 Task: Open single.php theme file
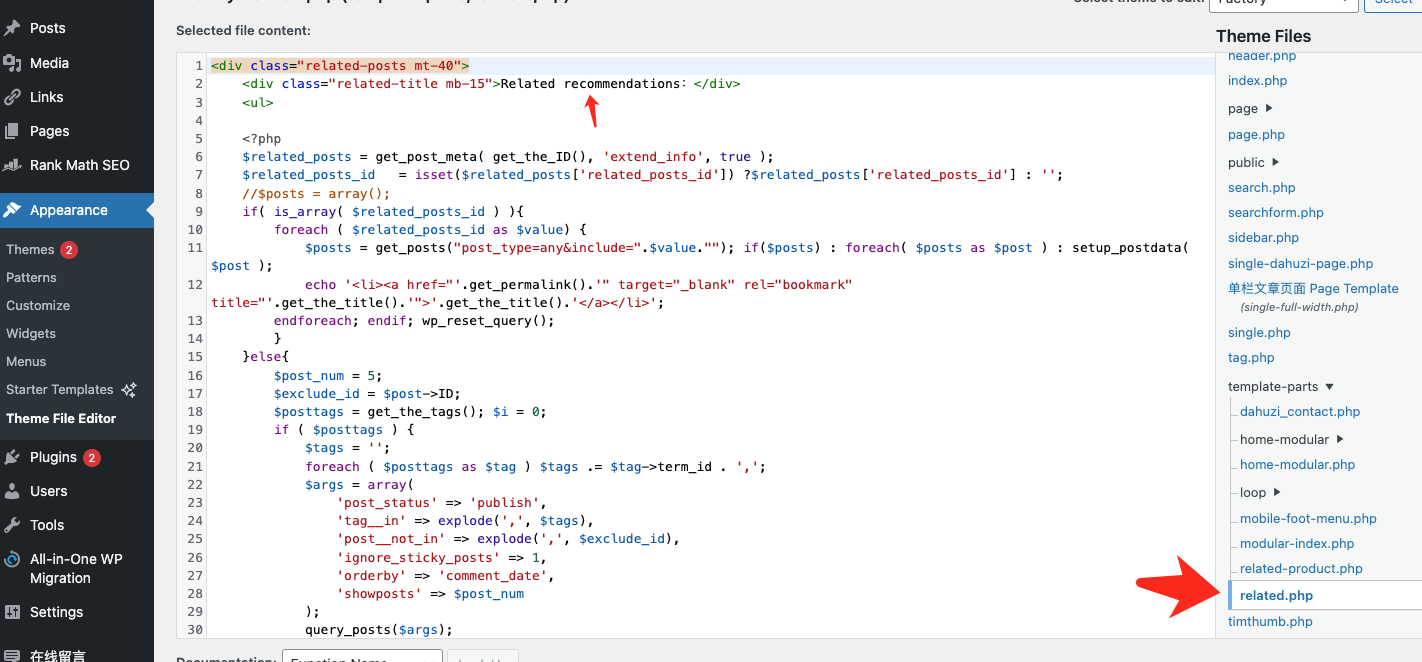[x=1259, y=332]
